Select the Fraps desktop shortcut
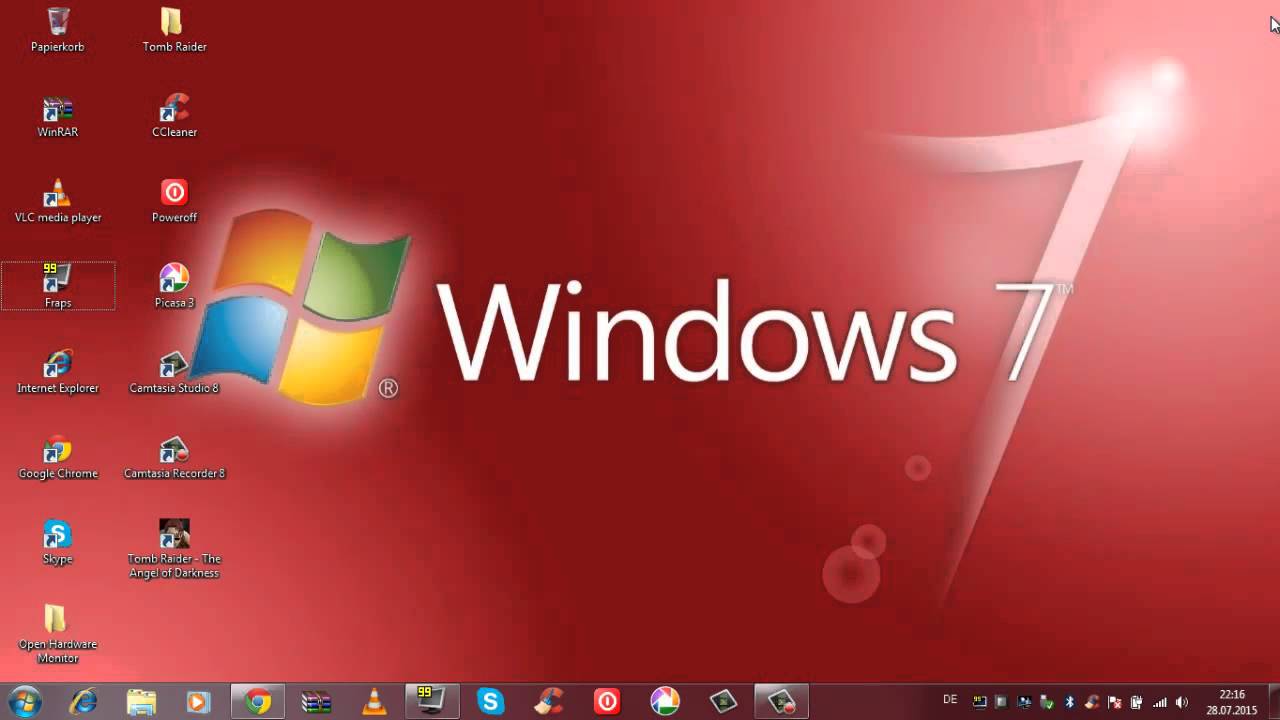This screenshot has height=720, width=1280. pos(57,286)
